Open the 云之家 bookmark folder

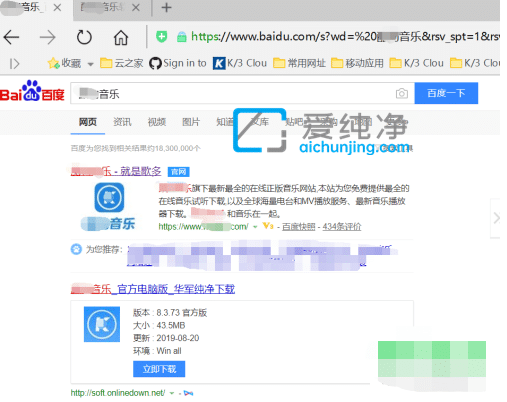121,63
